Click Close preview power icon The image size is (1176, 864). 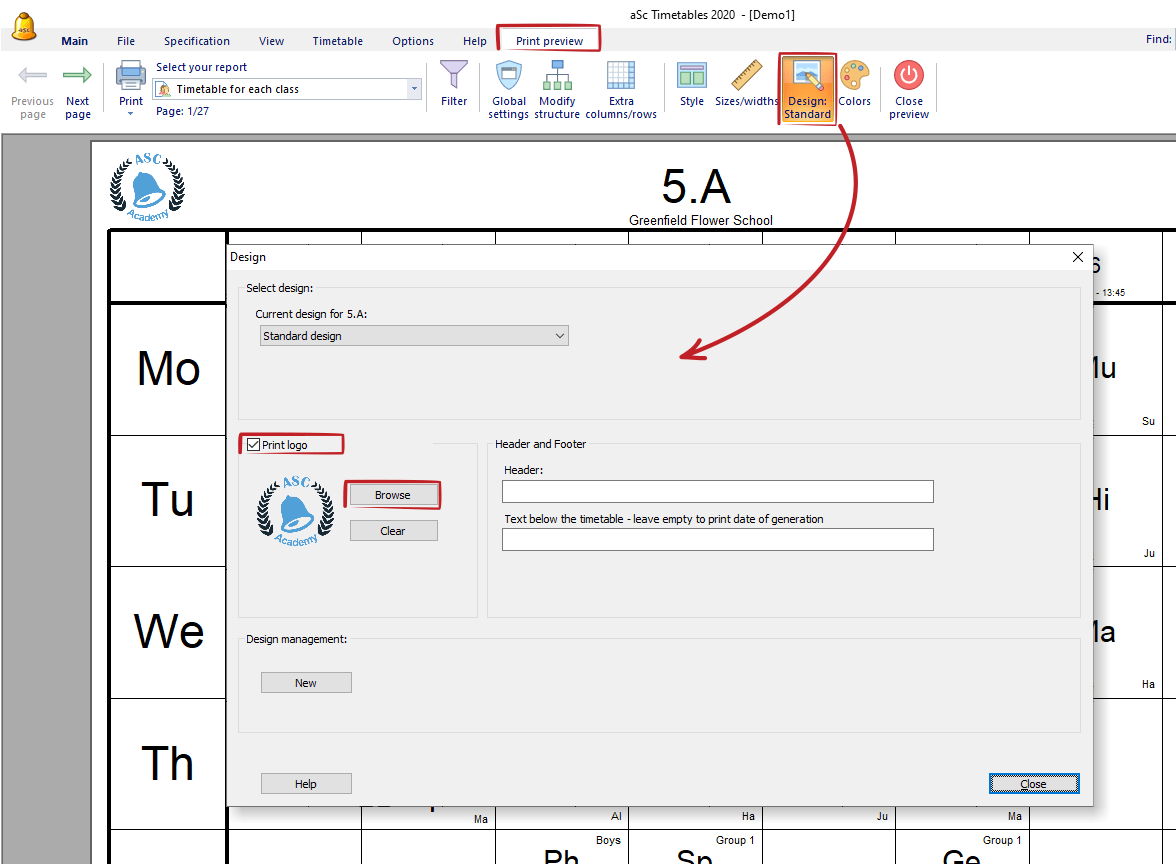click(x=908, y=75)
